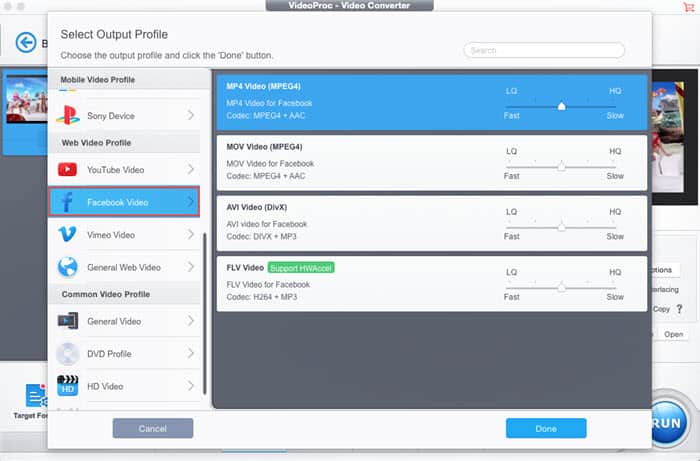Select General Web Video category

(x=125, y=267)
